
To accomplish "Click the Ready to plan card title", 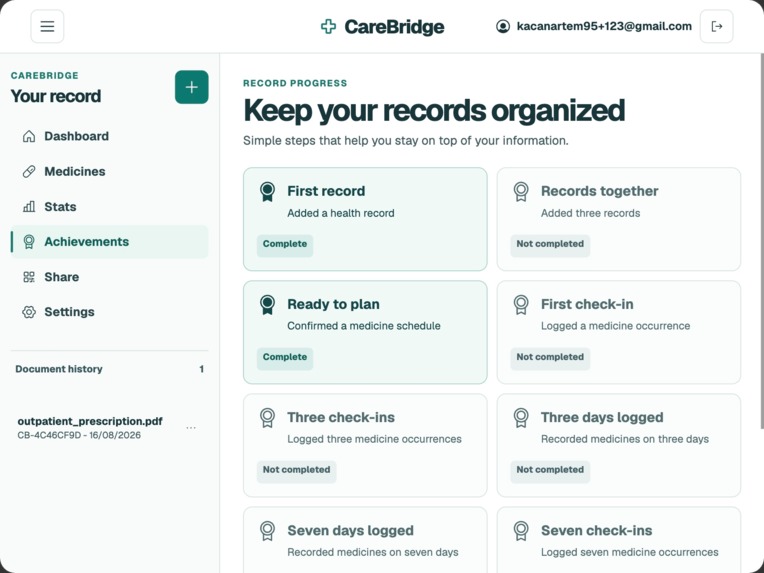I will click(333, 305).
